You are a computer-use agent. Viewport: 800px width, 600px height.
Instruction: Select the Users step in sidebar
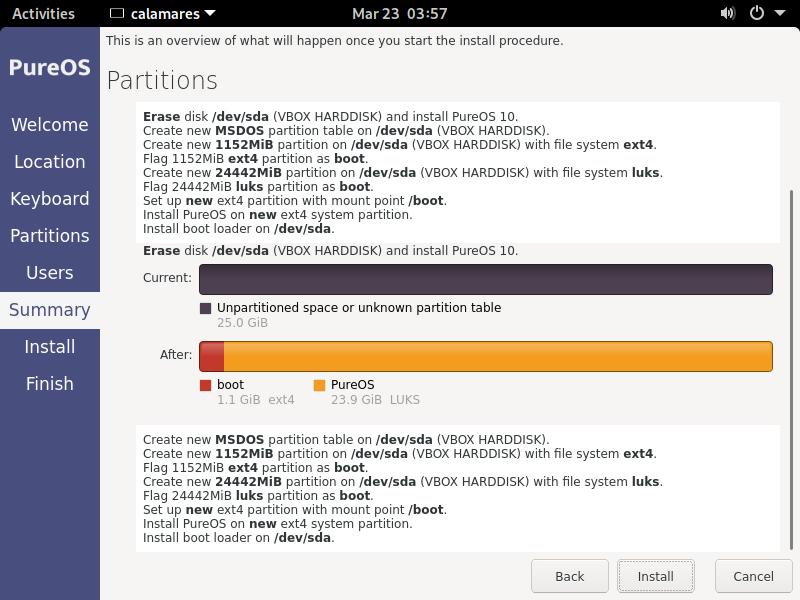click(x=50, y=273)
